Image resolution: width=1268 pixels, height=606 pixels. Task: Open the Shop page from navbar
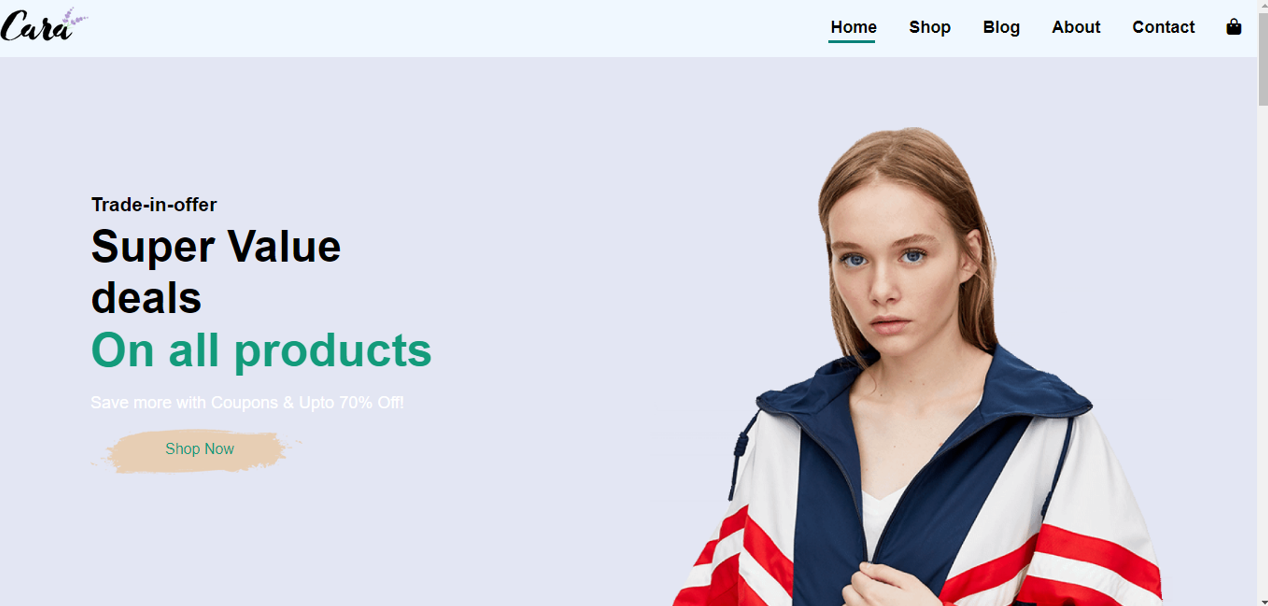[929, 27]
